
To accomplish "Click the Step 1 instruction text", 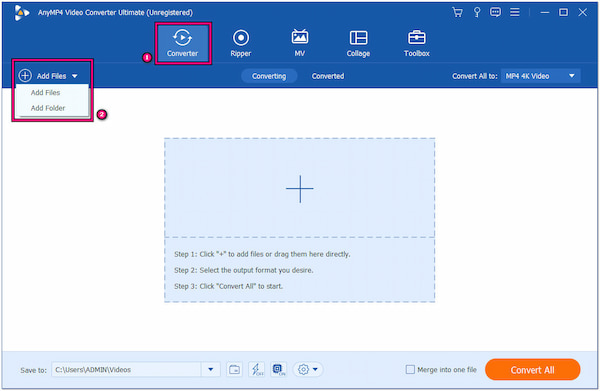I will click(262, 254).
